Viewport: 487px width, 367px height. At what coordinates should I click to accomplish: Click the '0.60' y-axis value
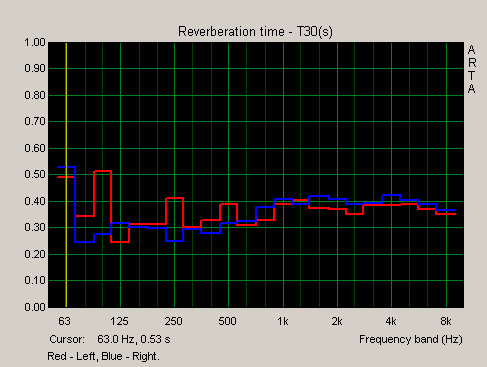35,148
